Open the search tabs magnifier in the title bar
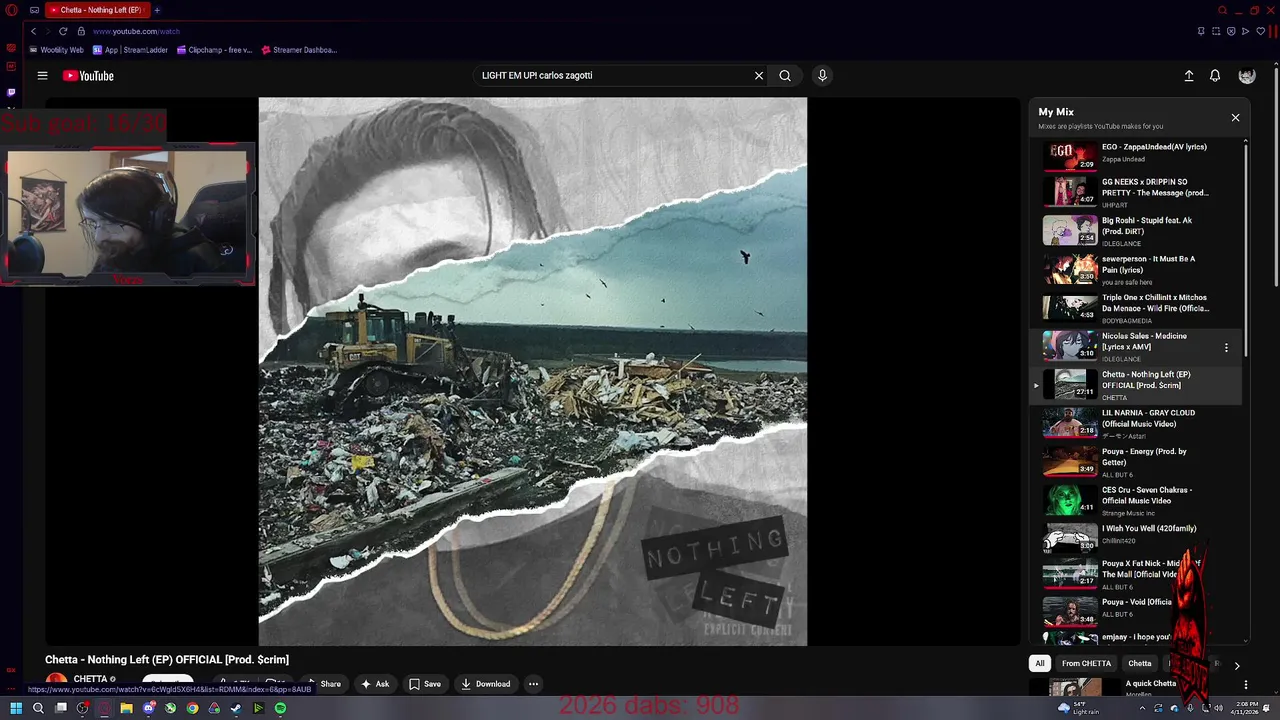The height and width of the screenshot is (720, 1280). (x=1222, y=10)
